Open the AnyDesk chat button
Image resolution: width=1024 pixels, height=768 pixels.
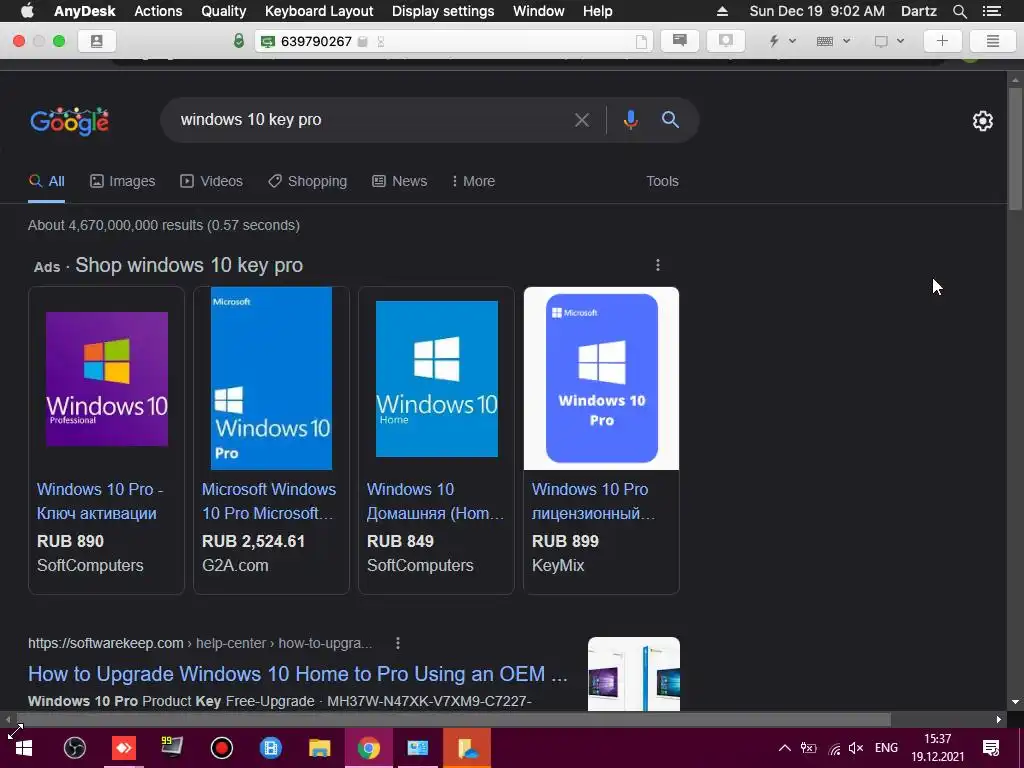(x=680, y=41)
